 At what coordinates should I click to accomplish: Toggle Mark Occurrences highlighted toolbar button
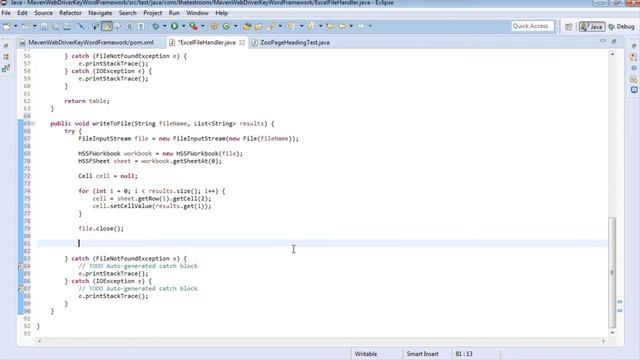(107, 27)
